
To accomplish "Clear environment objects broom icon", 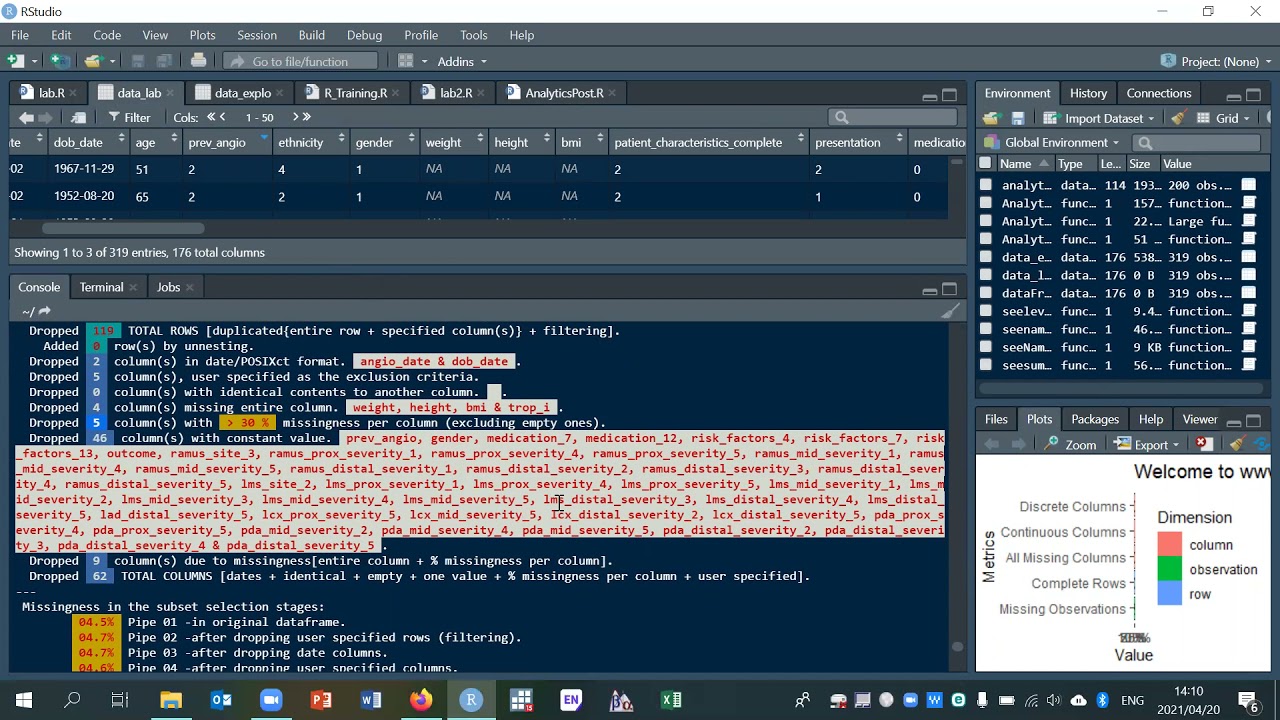I will click(x=1178, y=118).
